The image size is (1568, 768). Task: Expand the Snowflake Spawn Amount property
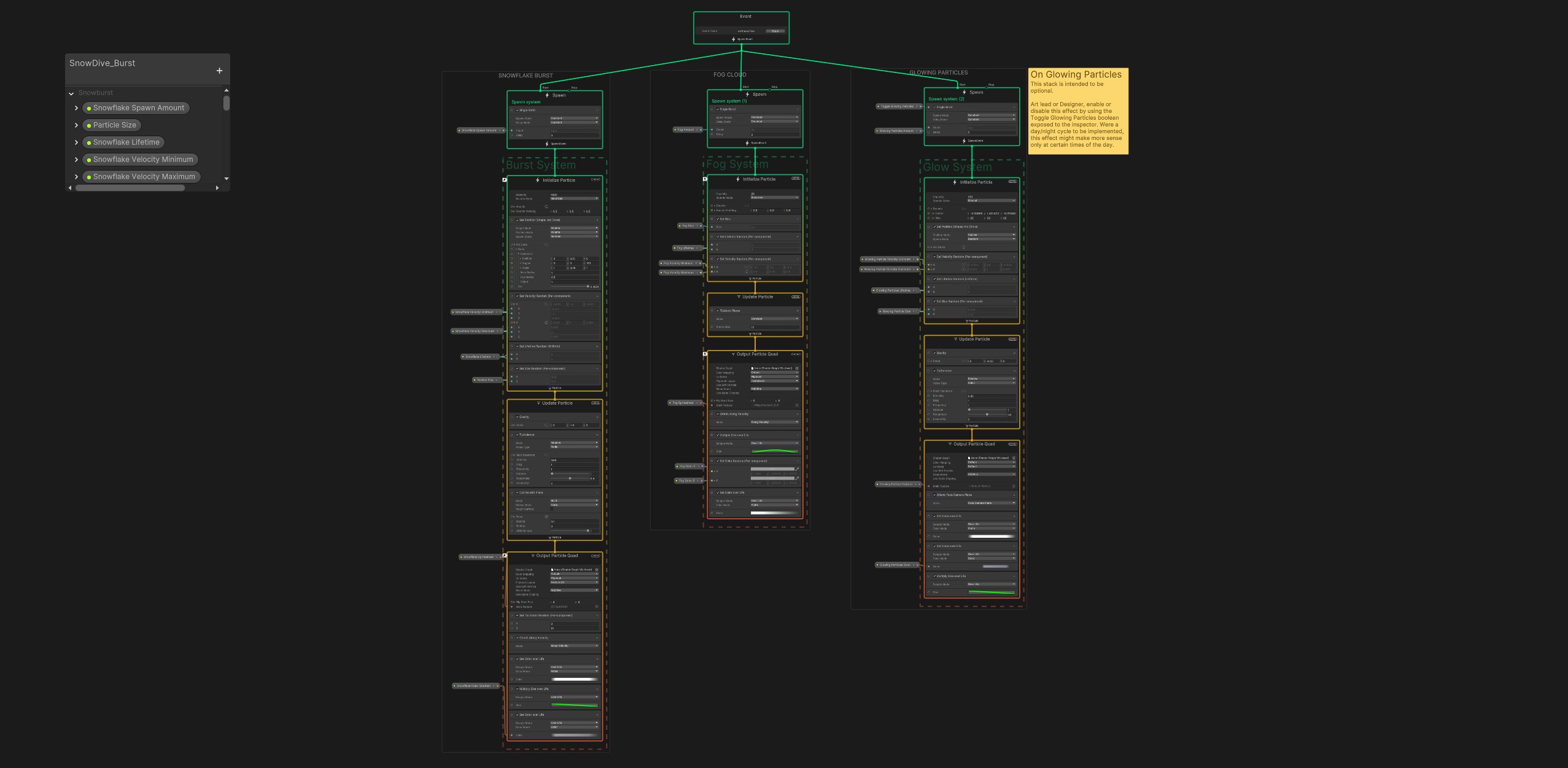pos(77,108)
